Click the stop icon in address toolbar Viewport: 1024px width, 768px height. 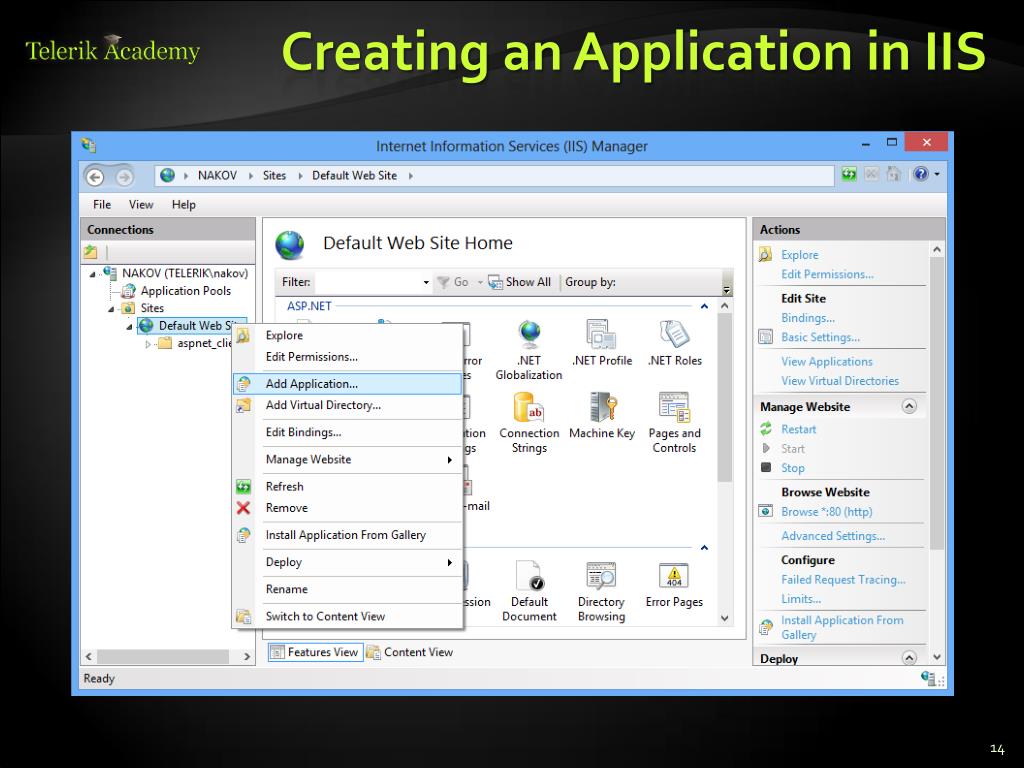click(871, 174)
